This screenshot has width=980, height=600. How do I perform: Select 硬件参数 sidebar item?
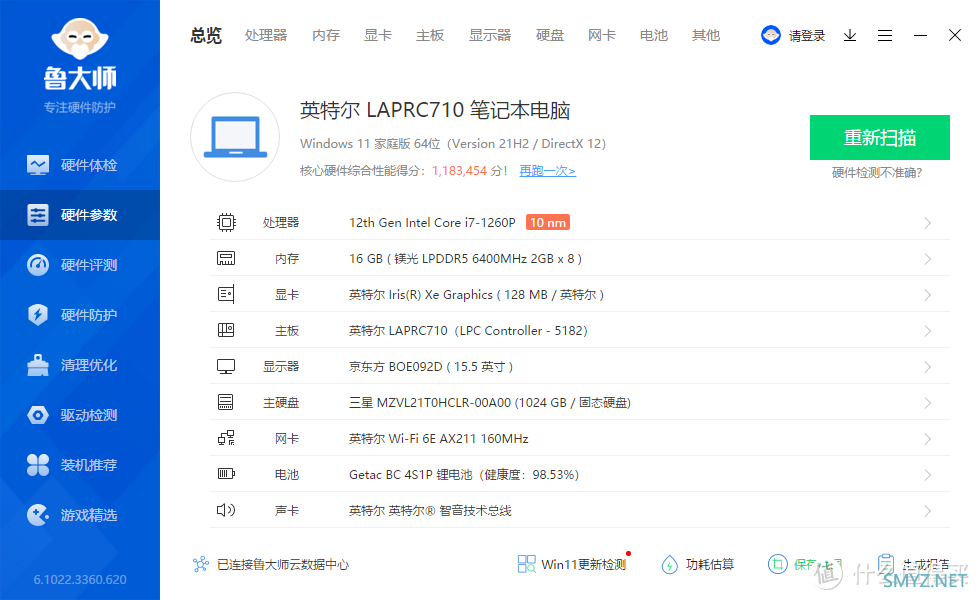(x=80, y=215)
